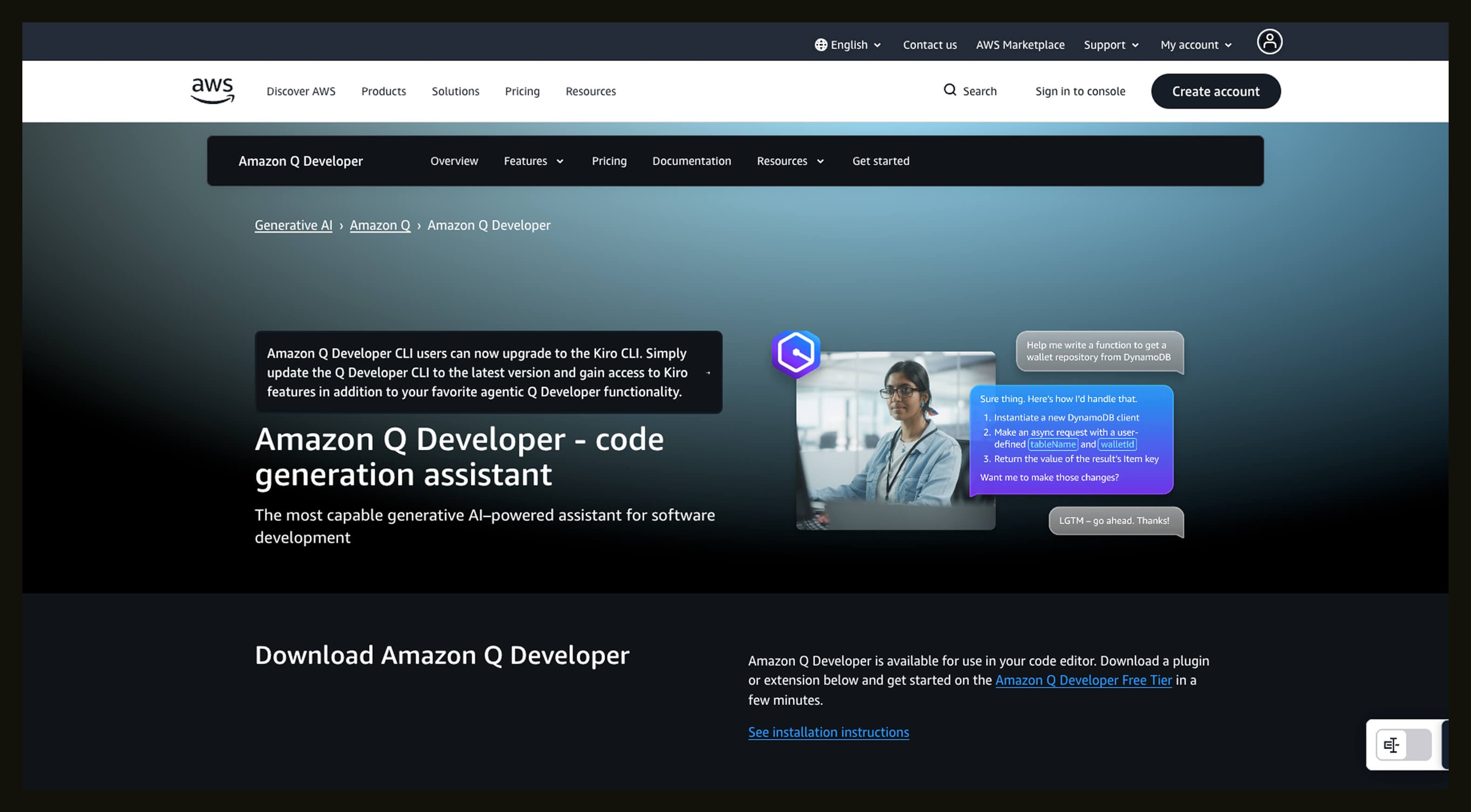The height and width of the screenshot is (812, 1471).
Task: Open the Solutions menu
Action: click(x=455, y=91)
